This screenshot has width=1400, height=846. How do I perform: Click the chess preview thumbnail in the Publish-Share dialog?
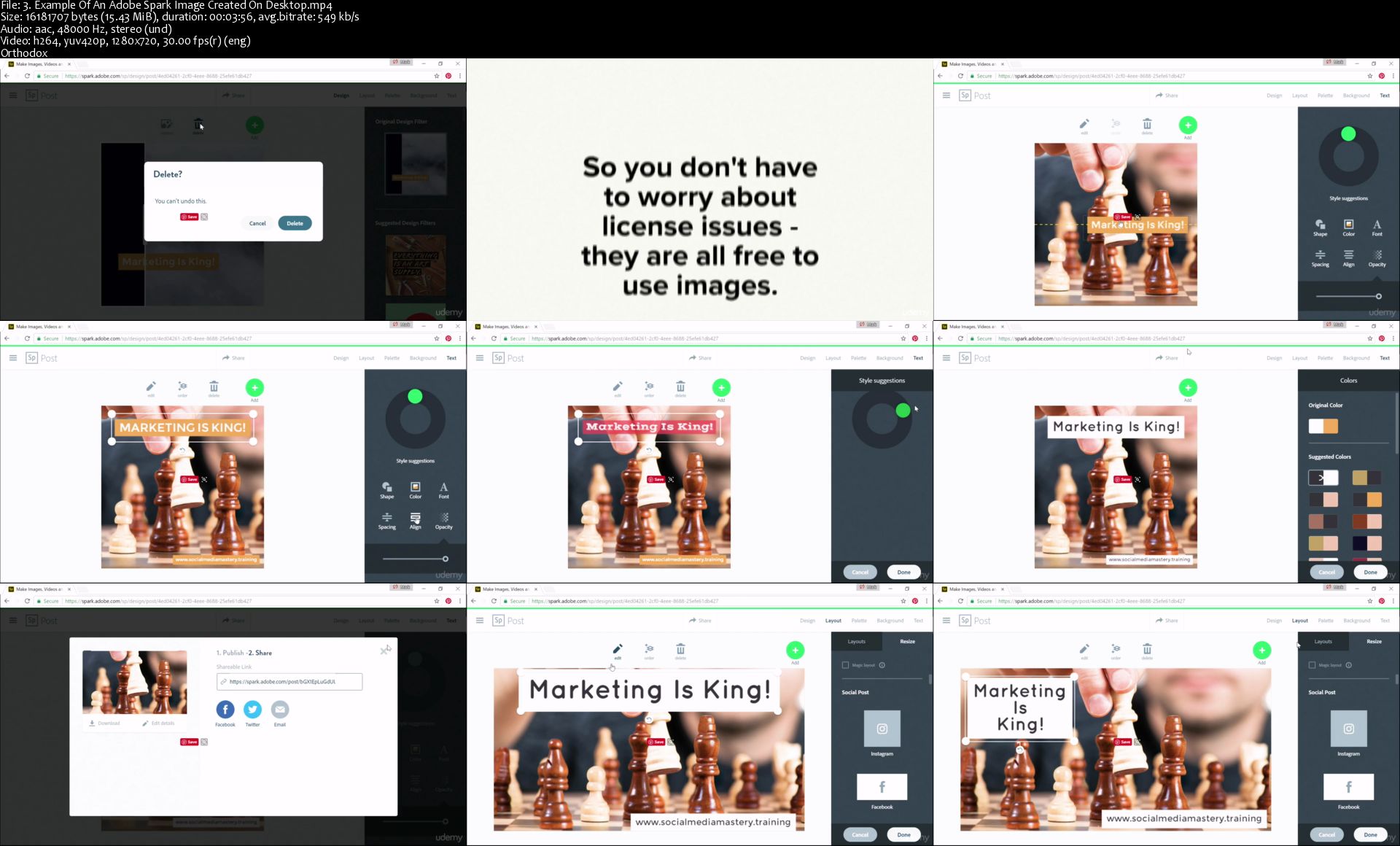tap(135, 682)
